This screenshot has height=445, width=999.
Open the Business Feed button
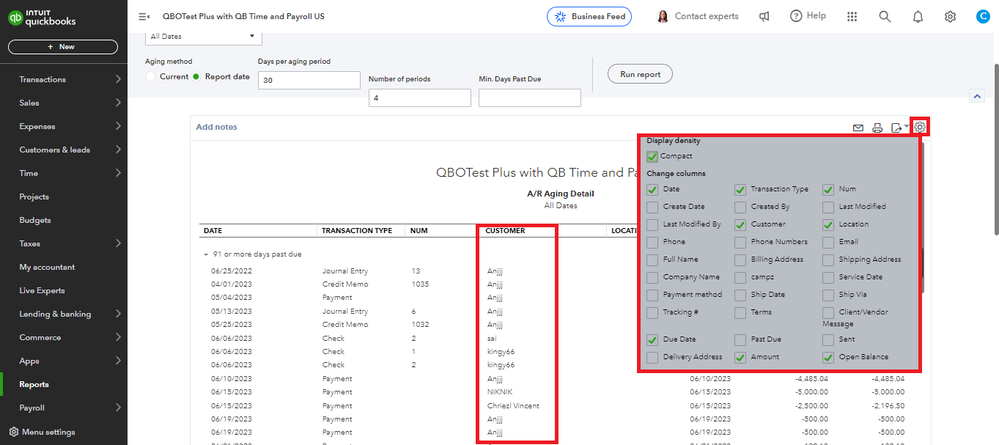coord(589,17)
